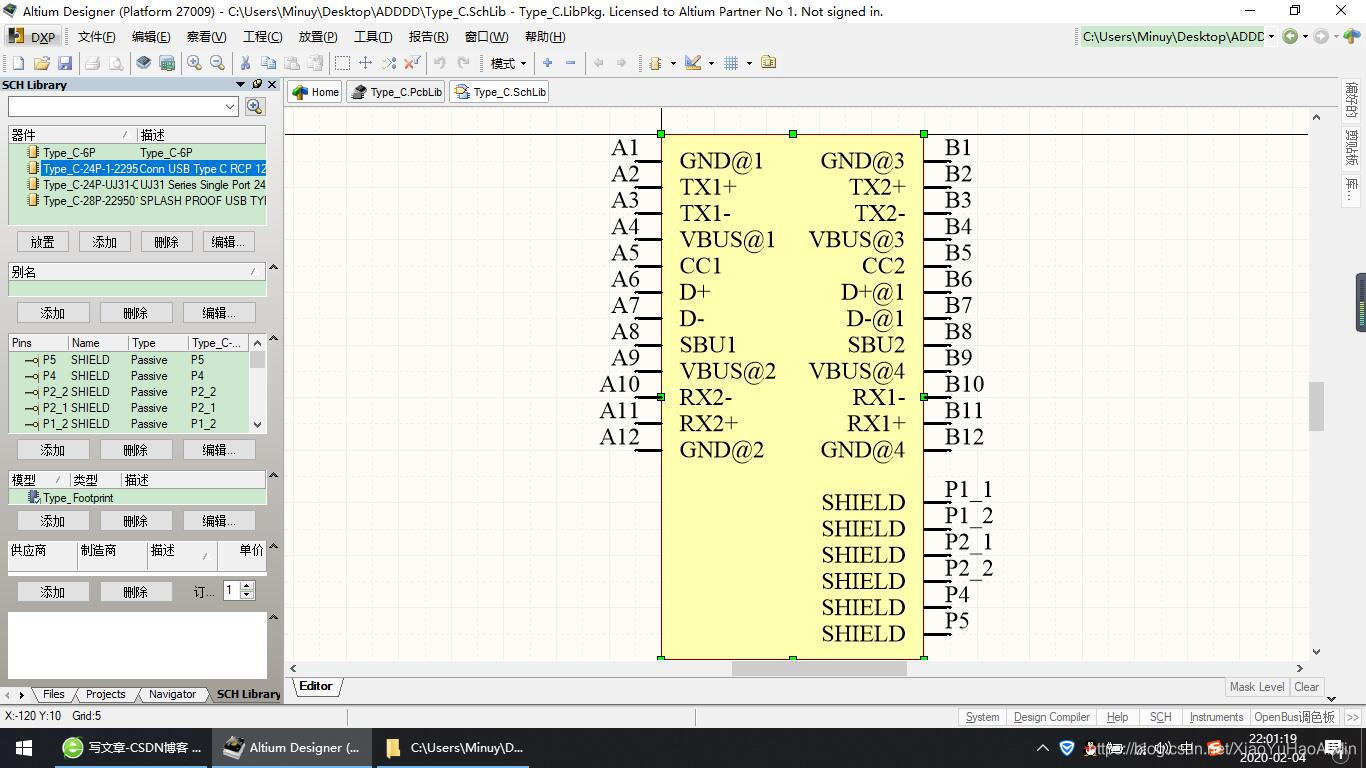Open the grid icon dropdown arrow

pyautogui.click(x=748, y=63)
